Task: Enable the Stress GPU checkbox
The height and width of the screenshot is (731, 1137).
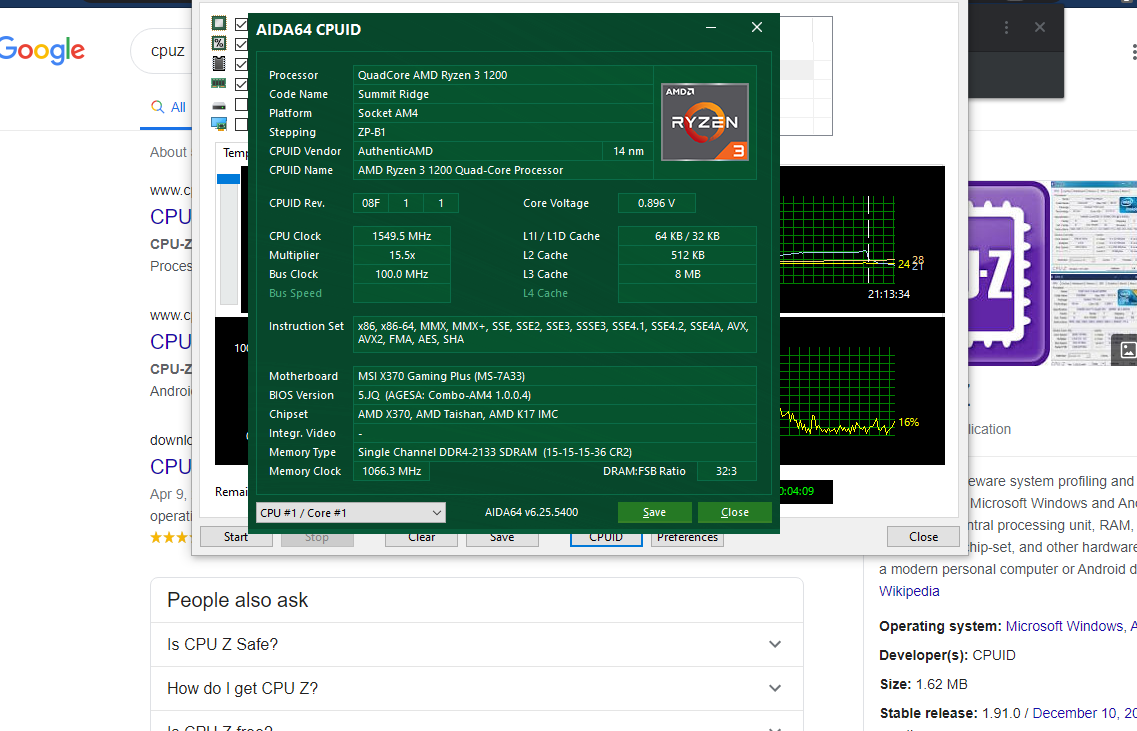Action: 241,124
